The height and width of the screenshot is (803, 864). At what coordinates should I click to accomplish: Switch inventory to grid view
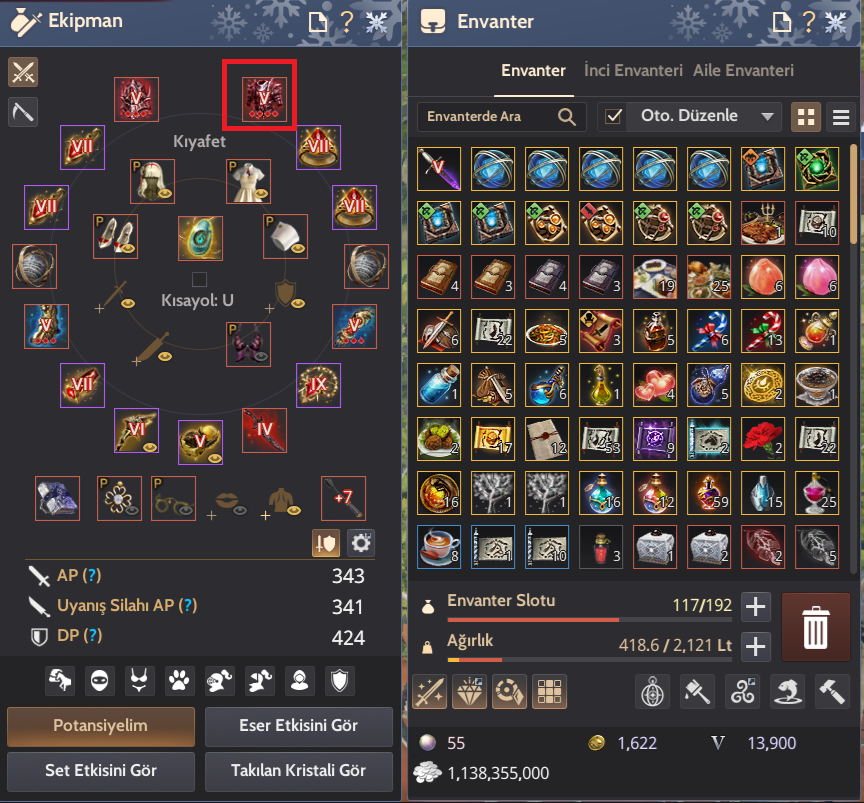click(806, 117)
